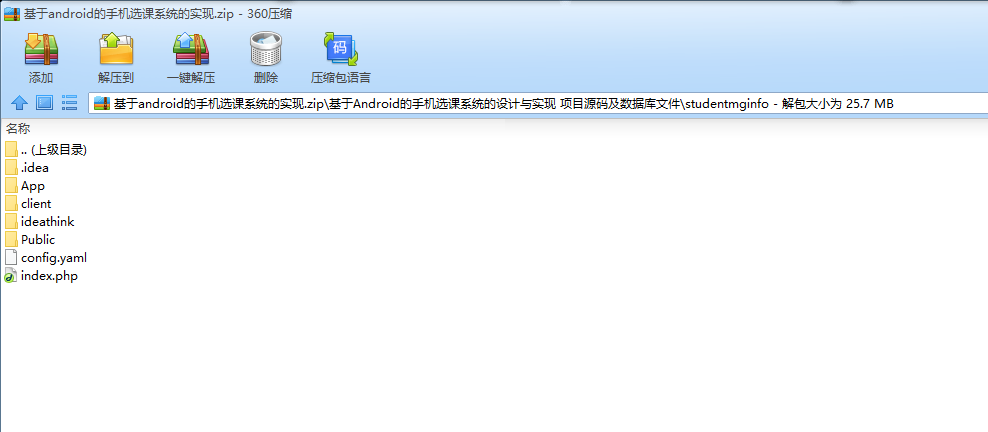This screenshot has width=988, height=432.
Task: Click the 添加 (Add) toolbar icon
Action: (x=41, y=50)
